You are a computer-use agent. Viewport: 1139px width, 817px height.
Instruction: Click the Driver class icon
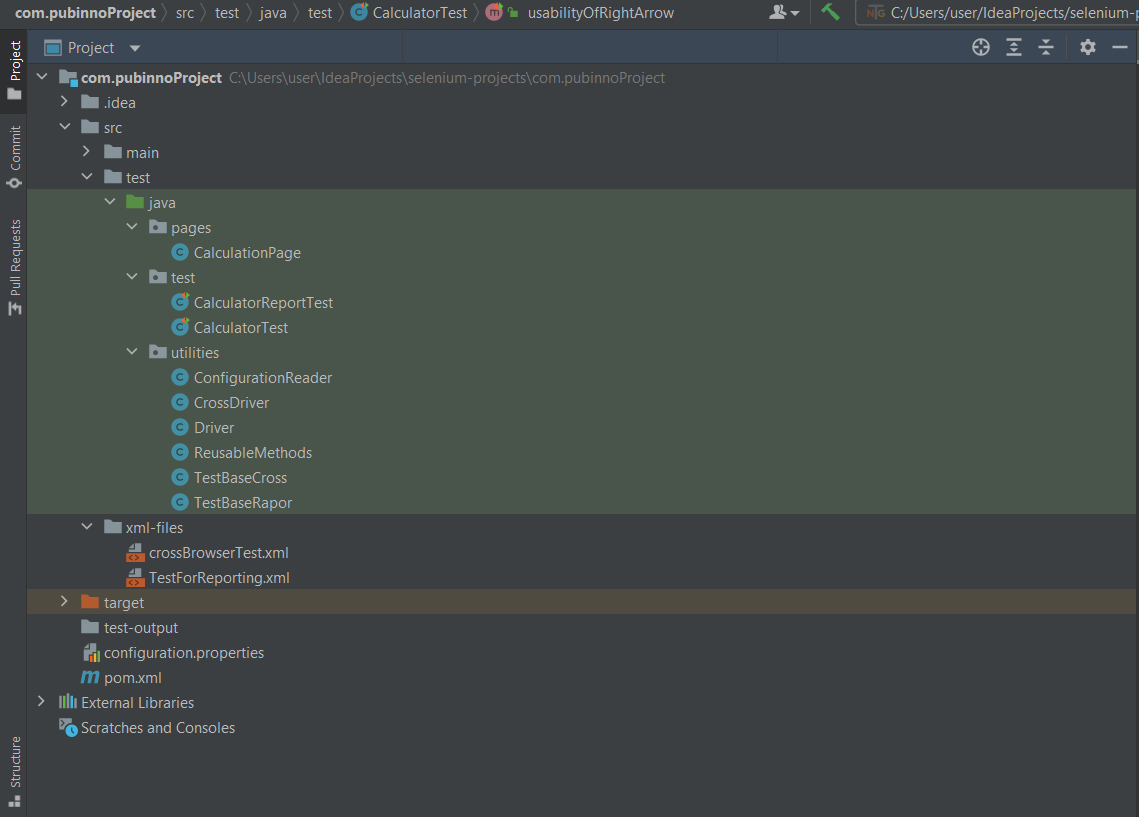coord(180,427)
